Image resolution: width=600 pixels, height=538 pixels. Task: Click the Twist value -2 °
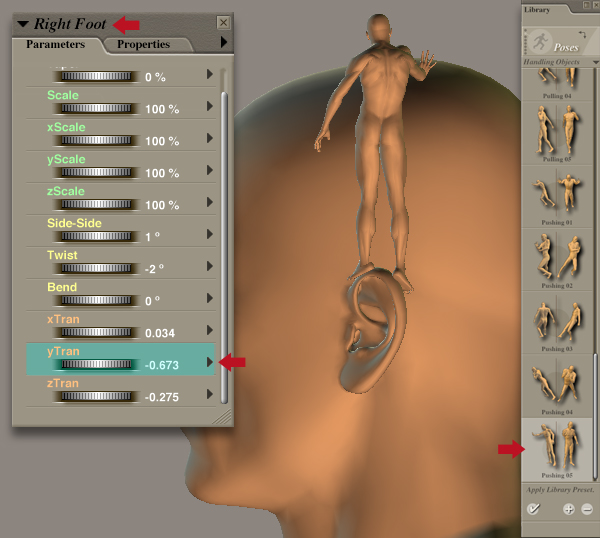(x=154, y=269)
